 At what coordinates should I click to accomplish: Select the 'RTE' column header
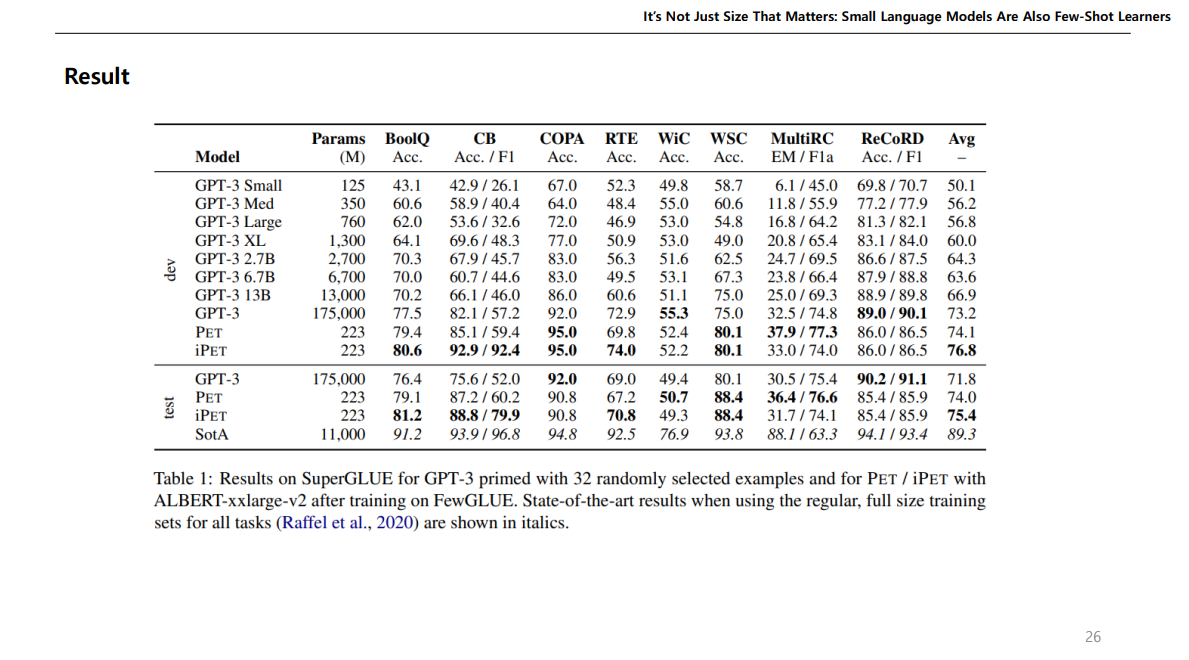pos(621,139)
